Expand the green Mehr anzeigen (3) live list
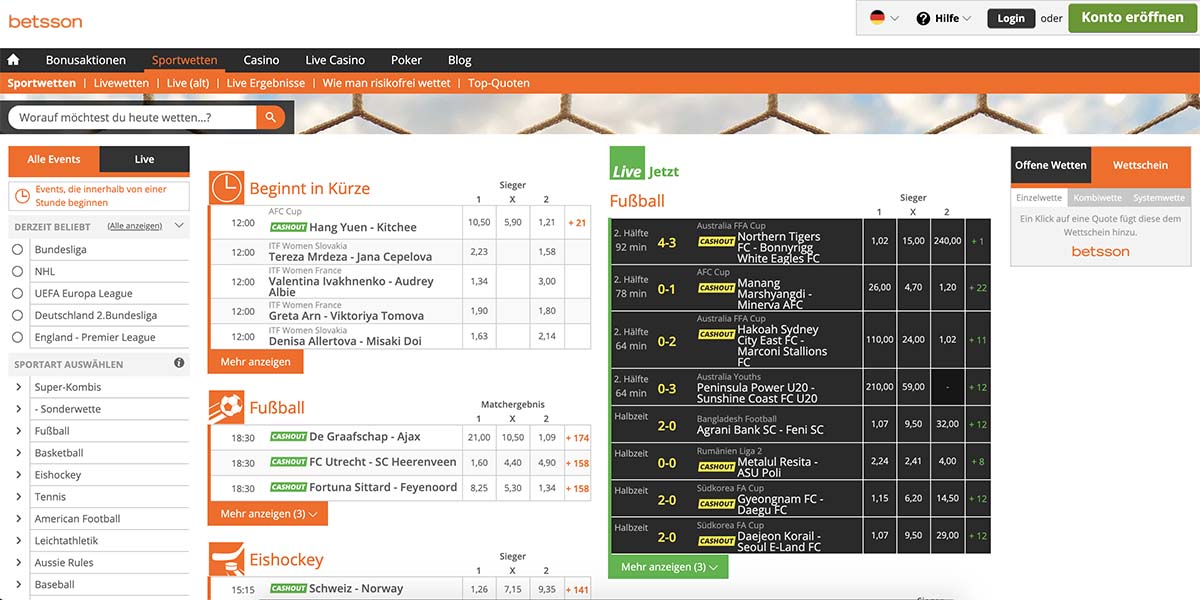1200x600 pixels. [669, 567]
